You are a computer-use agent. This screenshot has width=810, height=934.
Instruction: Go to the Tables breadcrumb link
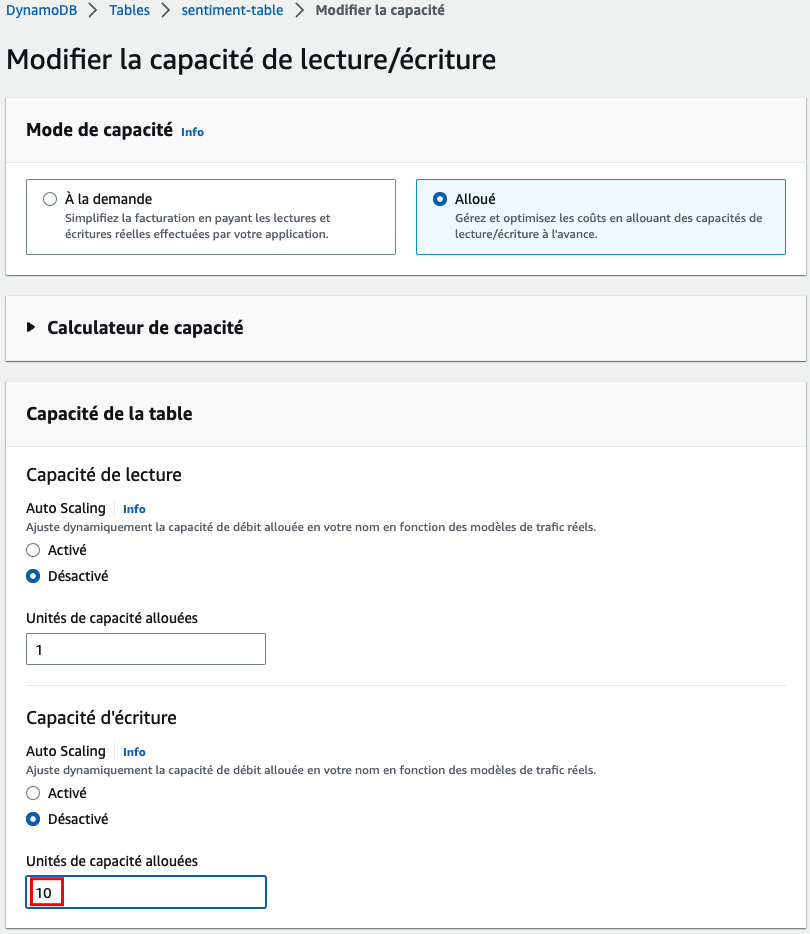[x=129, y=10]
